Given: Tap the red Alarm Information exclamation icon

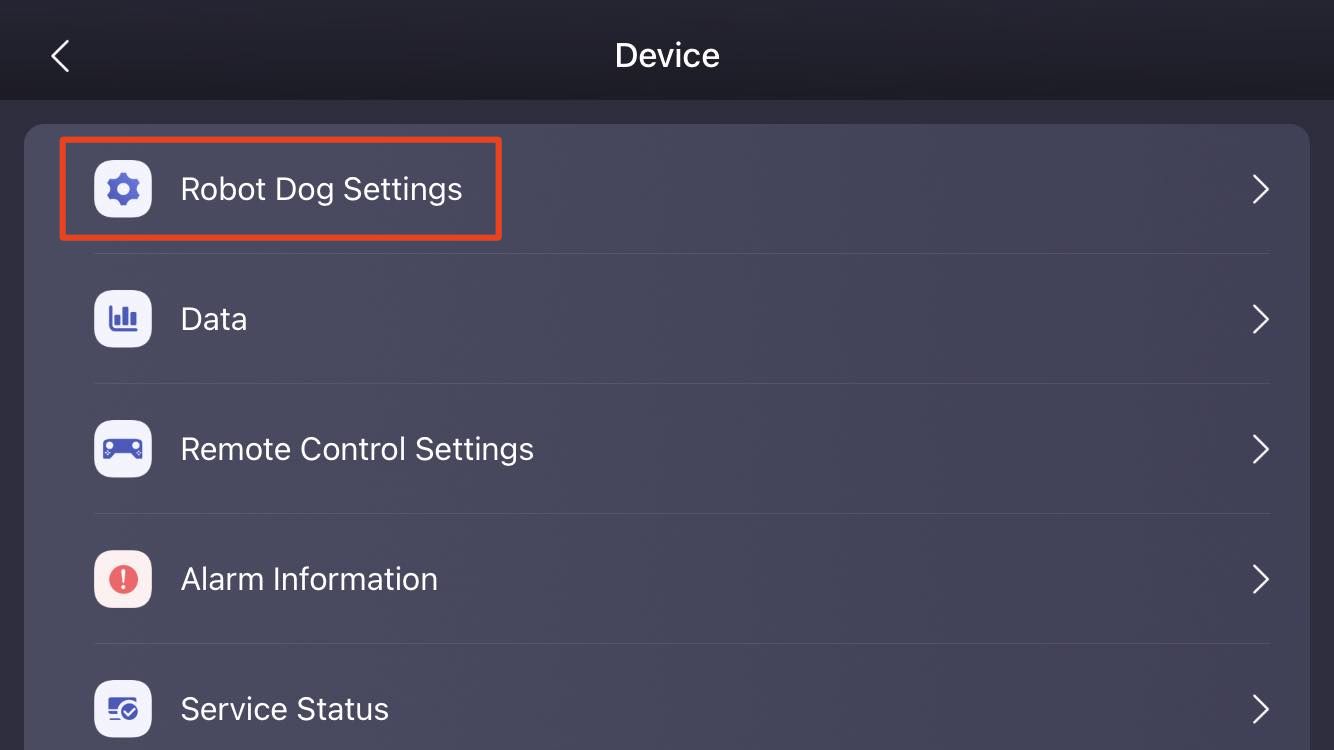Looking at the screenshot, I should (123, 579).
